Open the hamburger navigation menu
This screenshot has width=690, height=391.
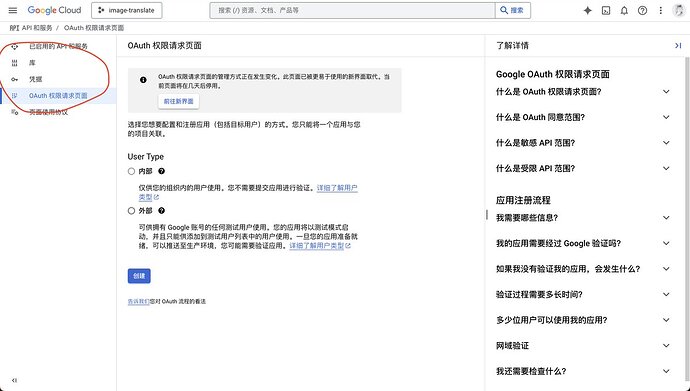(13, 10)
